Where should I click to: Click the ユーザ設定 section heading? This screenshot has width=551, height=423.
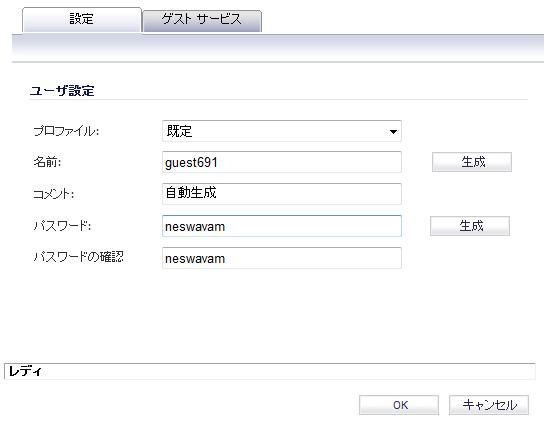pyautogui.click(x=62, y=91)
